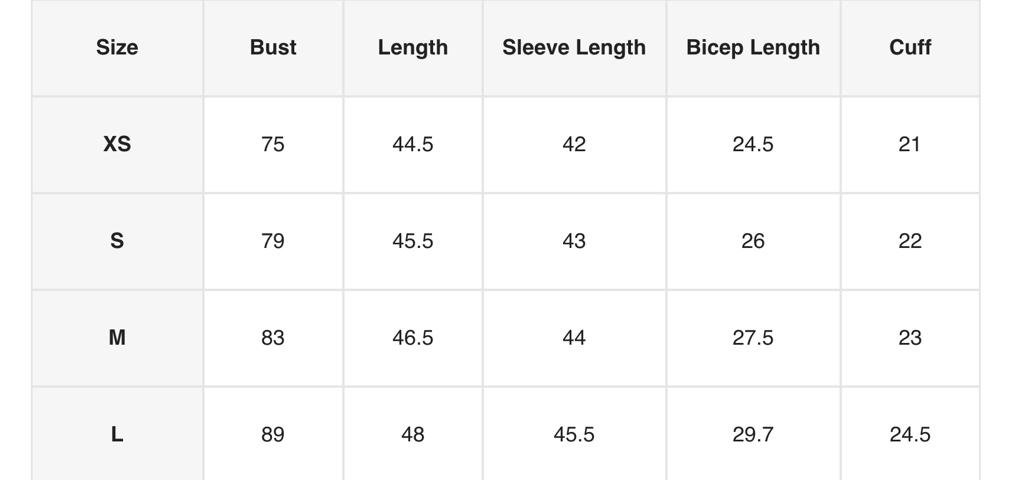Click the Size column header
Viewport: 1024px width, 480px height.
117,47
